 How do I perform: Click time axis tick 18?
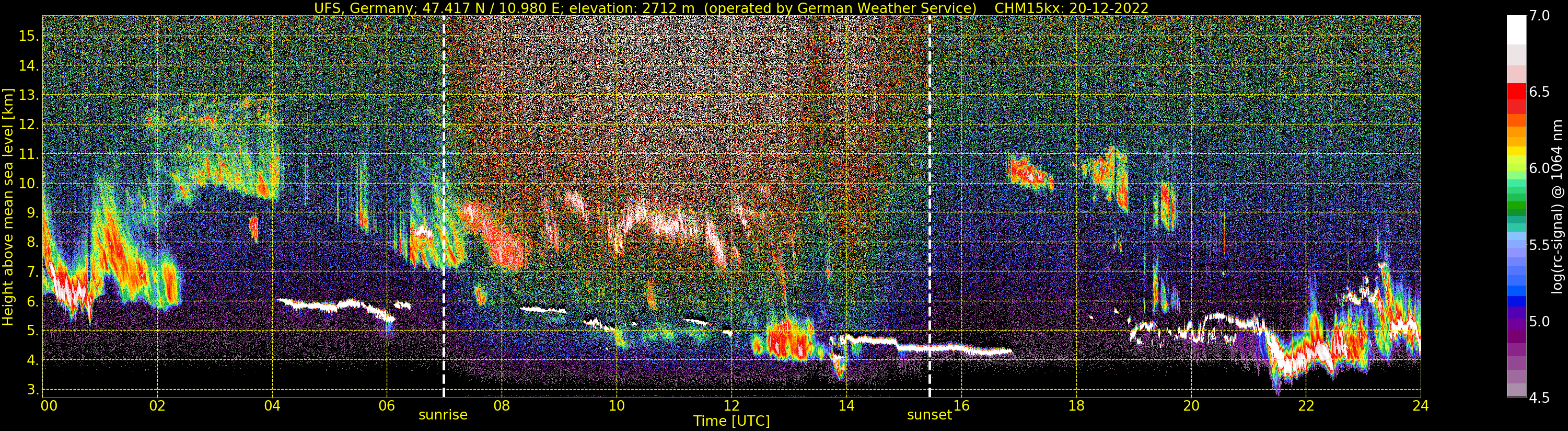pyautogui.click(x=1076, y=406)
